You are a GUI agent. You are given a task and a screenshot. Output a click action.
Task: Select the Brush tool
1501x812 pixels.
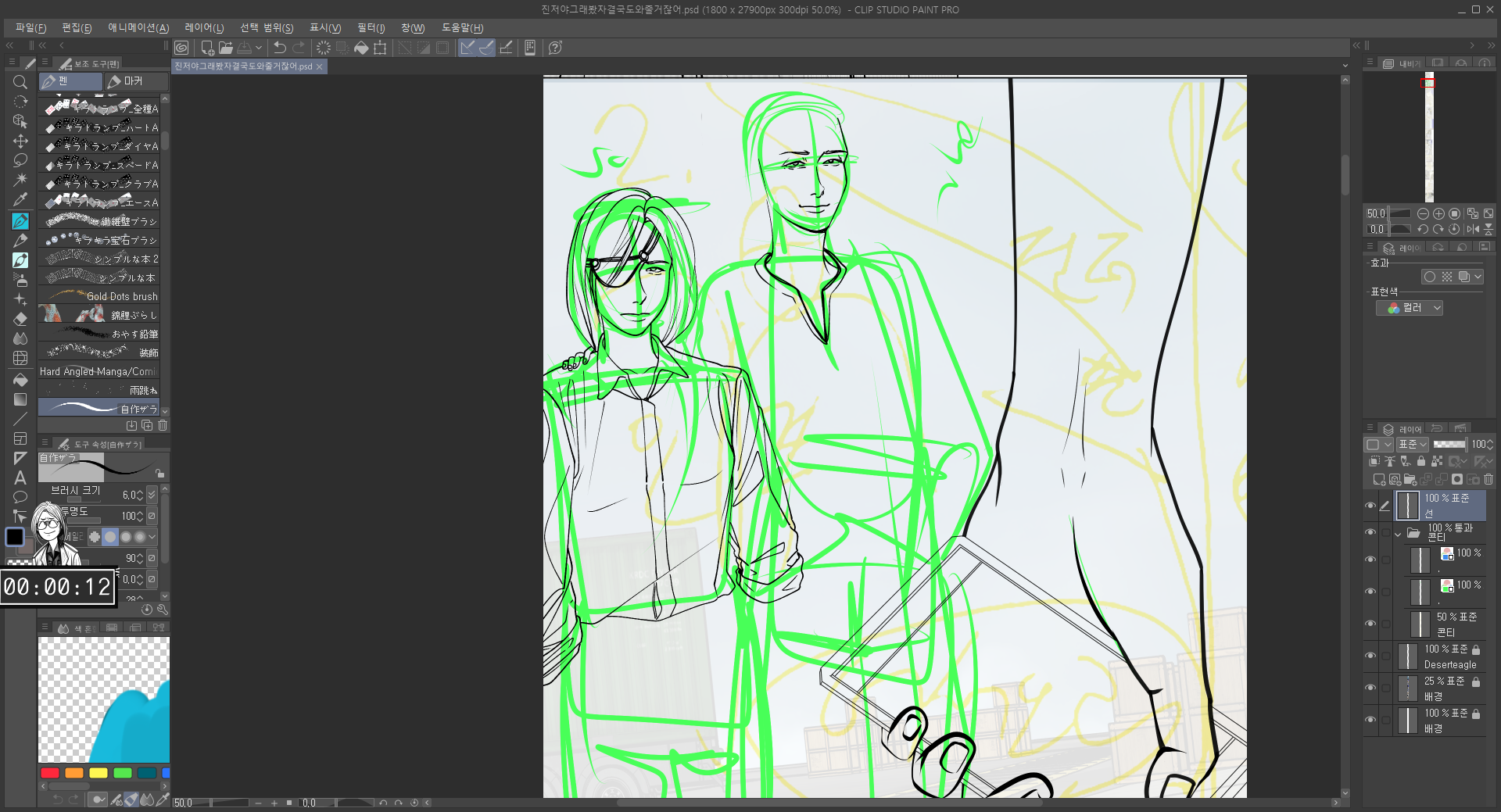point(20,260)
